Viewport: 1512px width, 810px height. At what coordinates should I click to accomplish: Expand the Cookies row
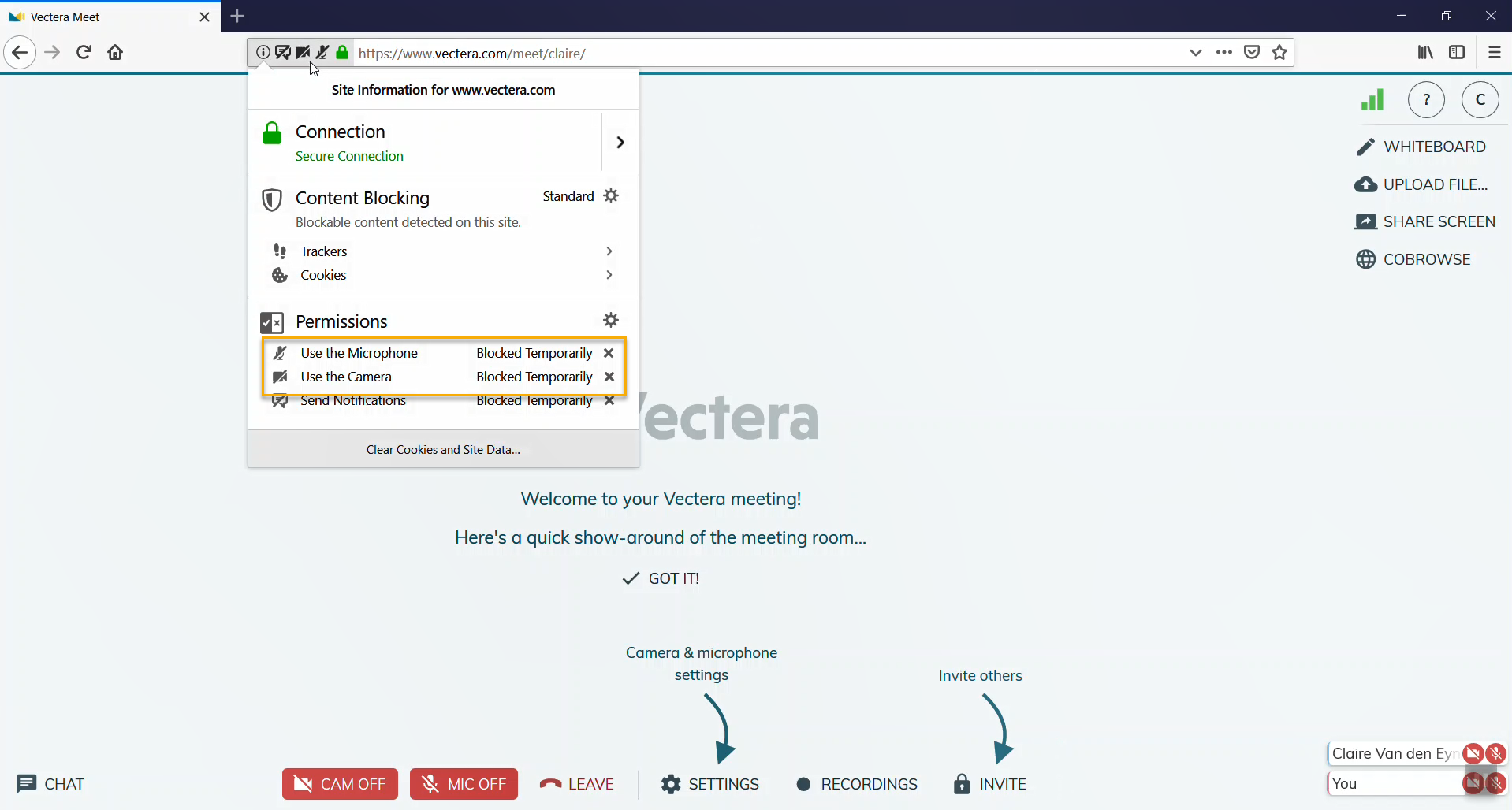tap(443, 275)
